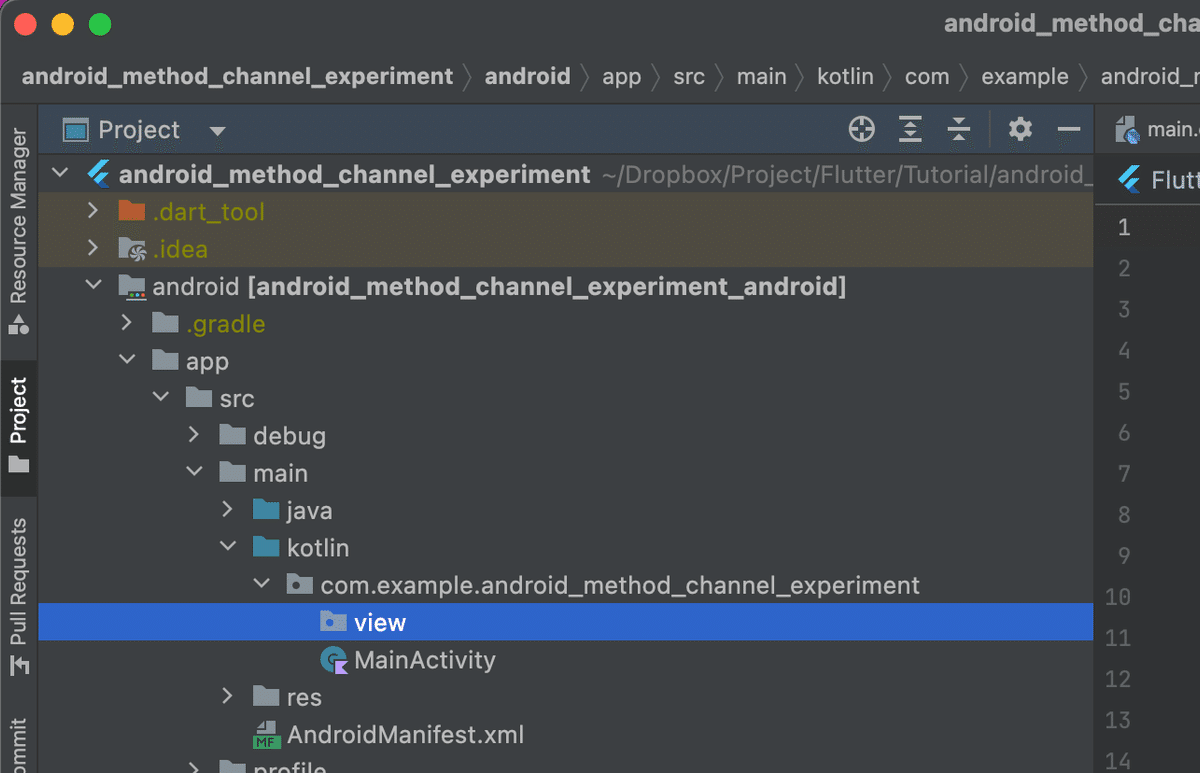Click the manifest icon beside AndroidManifest.xml
This screenshot has width=1200, height=773.
pos(266,734)
